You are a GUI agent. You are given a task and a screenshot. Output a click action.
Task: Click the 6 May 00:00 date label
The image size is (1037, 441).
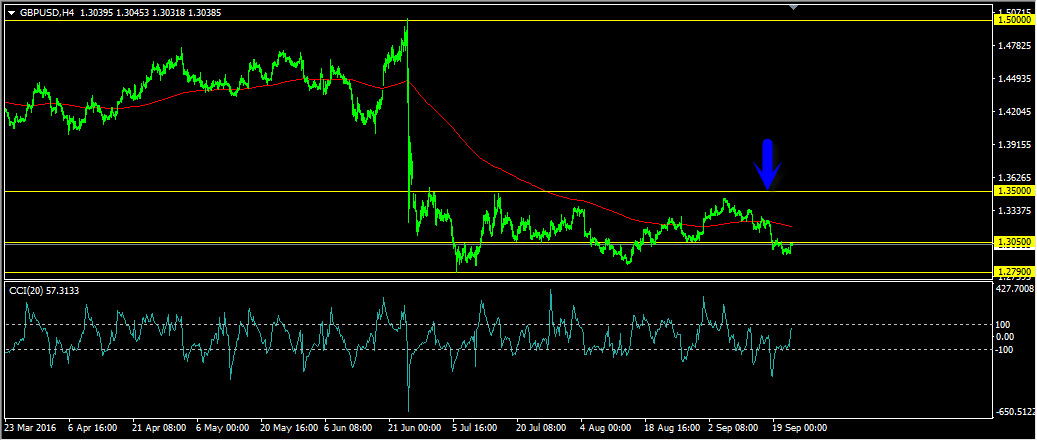pos(222,428)
